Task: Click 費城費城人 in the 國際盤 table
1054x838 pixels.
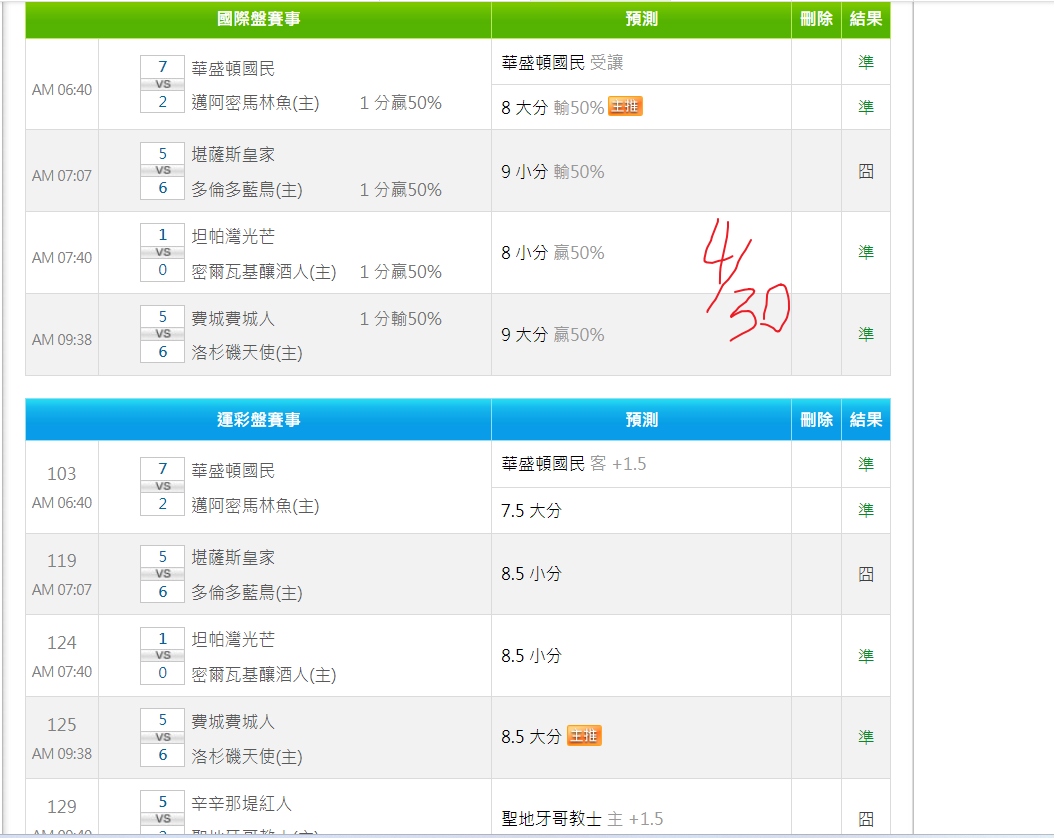Action: 233,319
